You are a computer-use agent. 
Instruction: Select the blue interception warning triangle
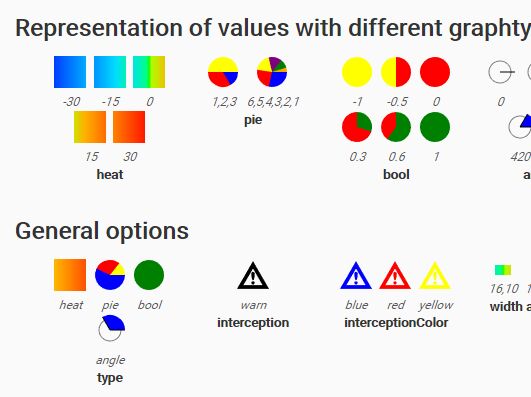tap(356, 275)
